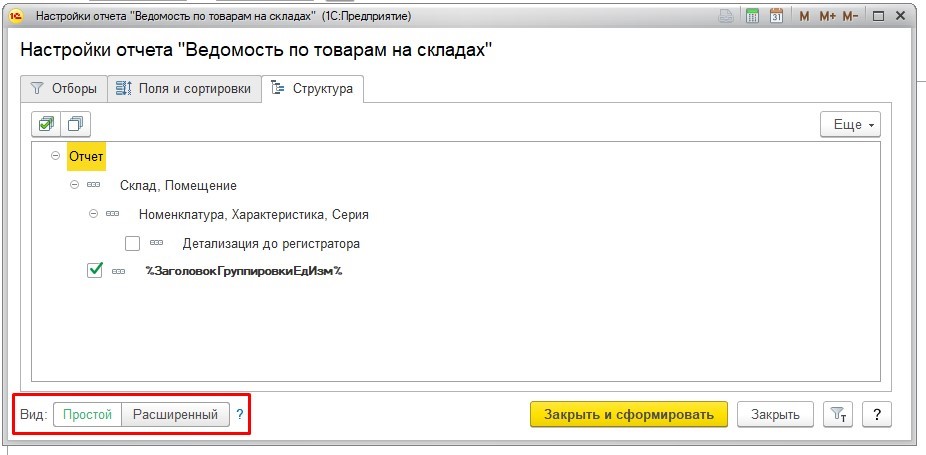Screen dimensions: 926x455
Task: Open the Еще dropdown menu
Action: 849,125
